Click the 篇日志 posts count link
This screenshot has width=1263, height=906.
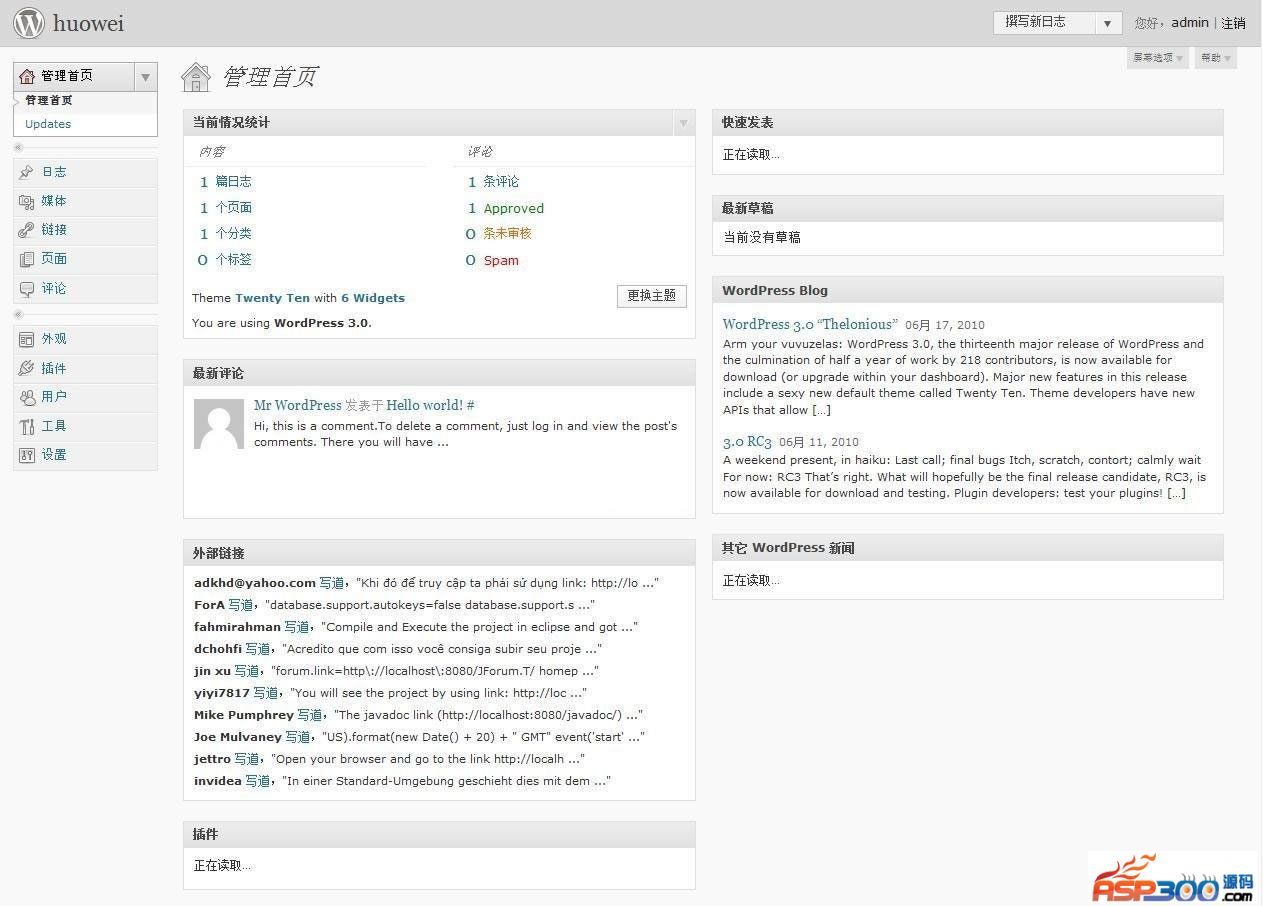point(234,182)
